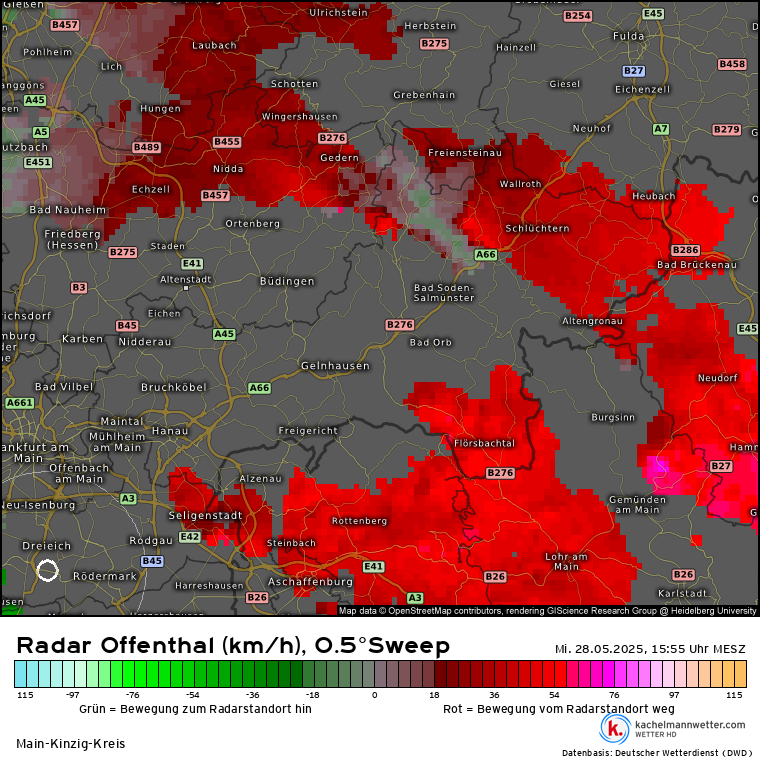The width and height of the screenshot is (760, 760).
Task: Click the A66 shield near Gelnhausen
Action: click(x=259, y=388)
